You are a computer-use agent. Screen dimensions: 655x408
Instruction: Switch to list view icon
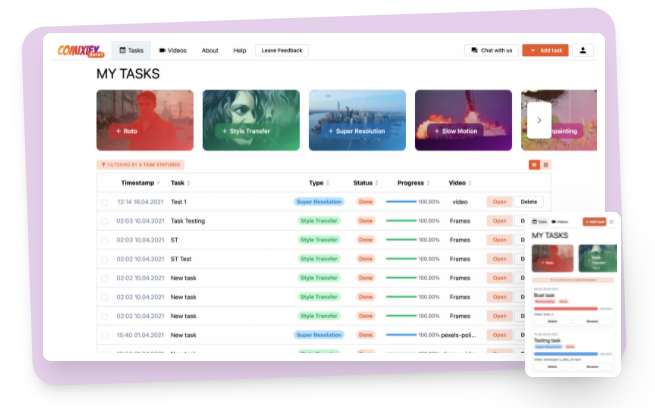[x=546, y=164]
